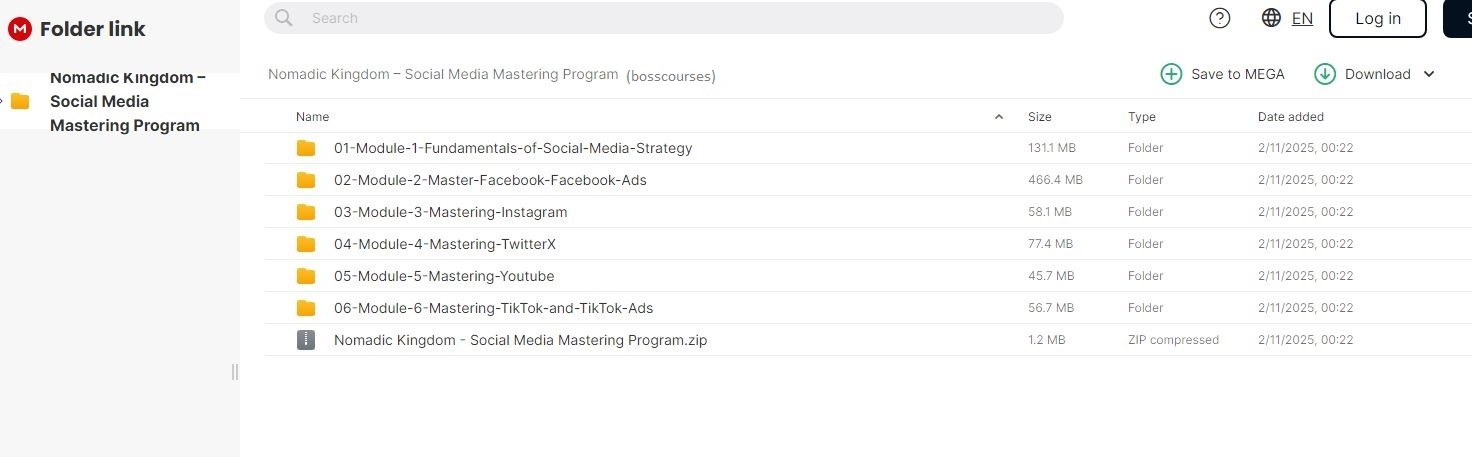This screenshot has width=1472, height=457.
Task: Expand the Download options chevron
Action: pyautogui.click(x=1429, y=74)
